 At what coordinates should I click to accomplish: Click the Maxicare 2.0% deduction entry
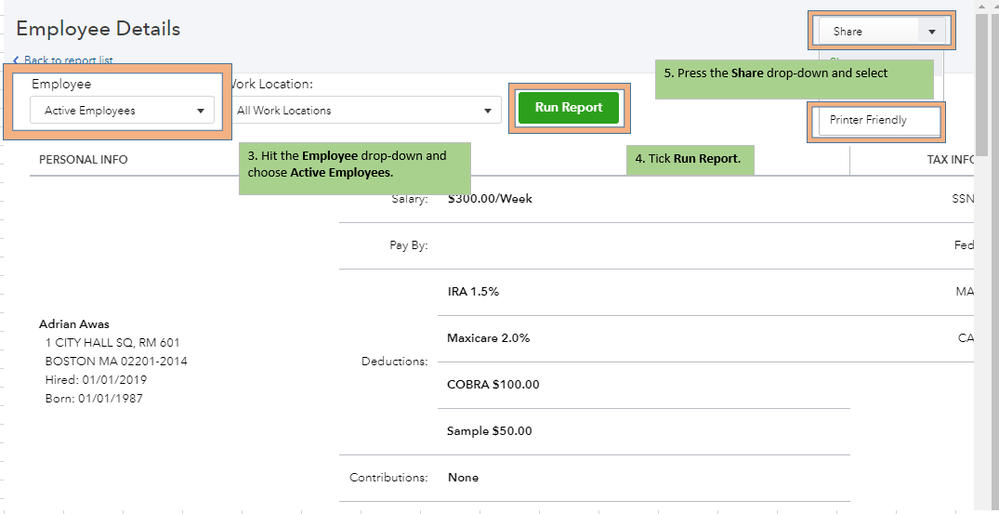click(488, 338)
